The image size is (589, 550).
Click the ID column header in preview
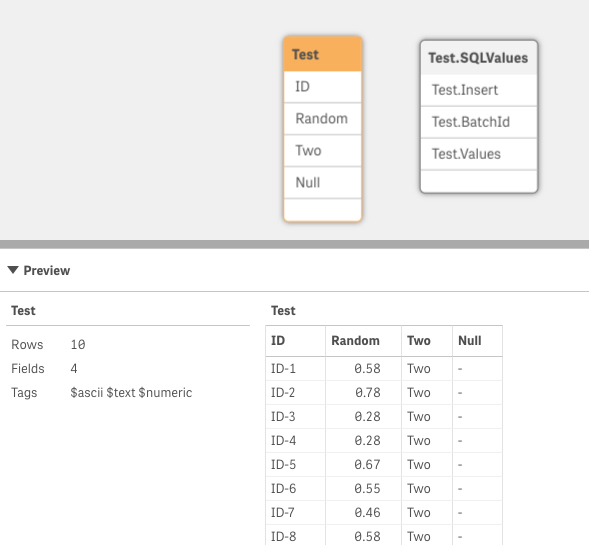click(296, 341)
